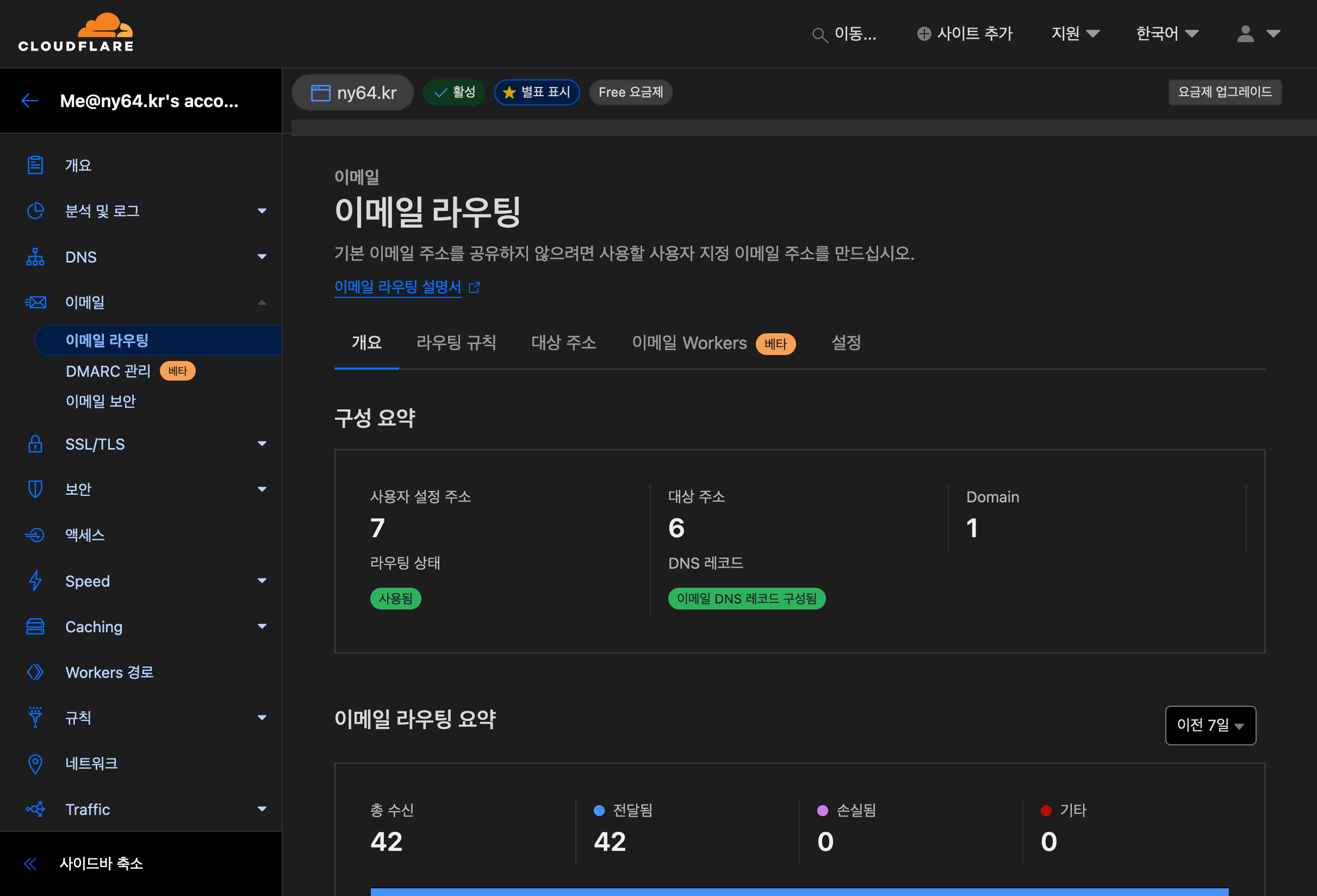
Task: Click the 사용됨 routing status badge
Action: [395, 599]
